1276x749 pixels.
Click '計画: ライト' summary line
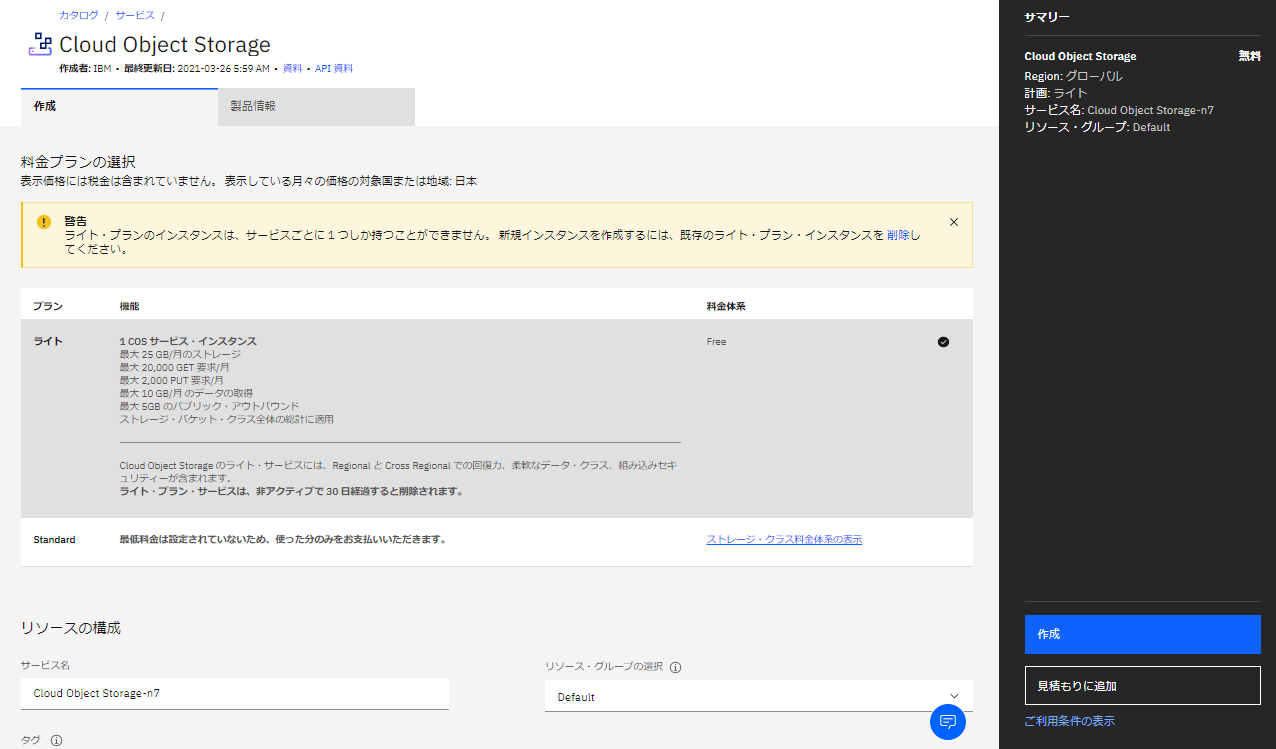click(1056, 93)
